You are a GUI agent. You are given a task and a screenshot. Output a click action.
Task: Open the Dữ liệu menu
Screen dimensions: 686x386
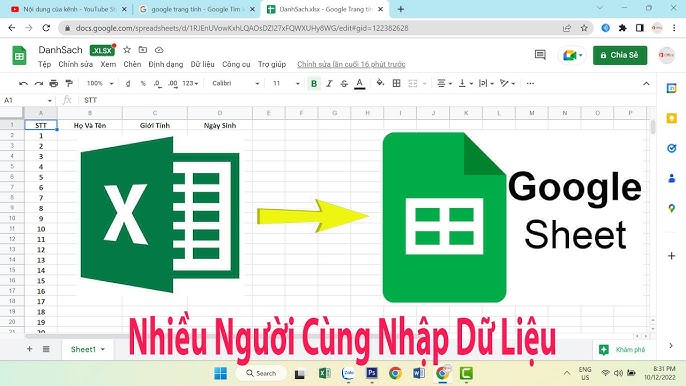[203, 64]
